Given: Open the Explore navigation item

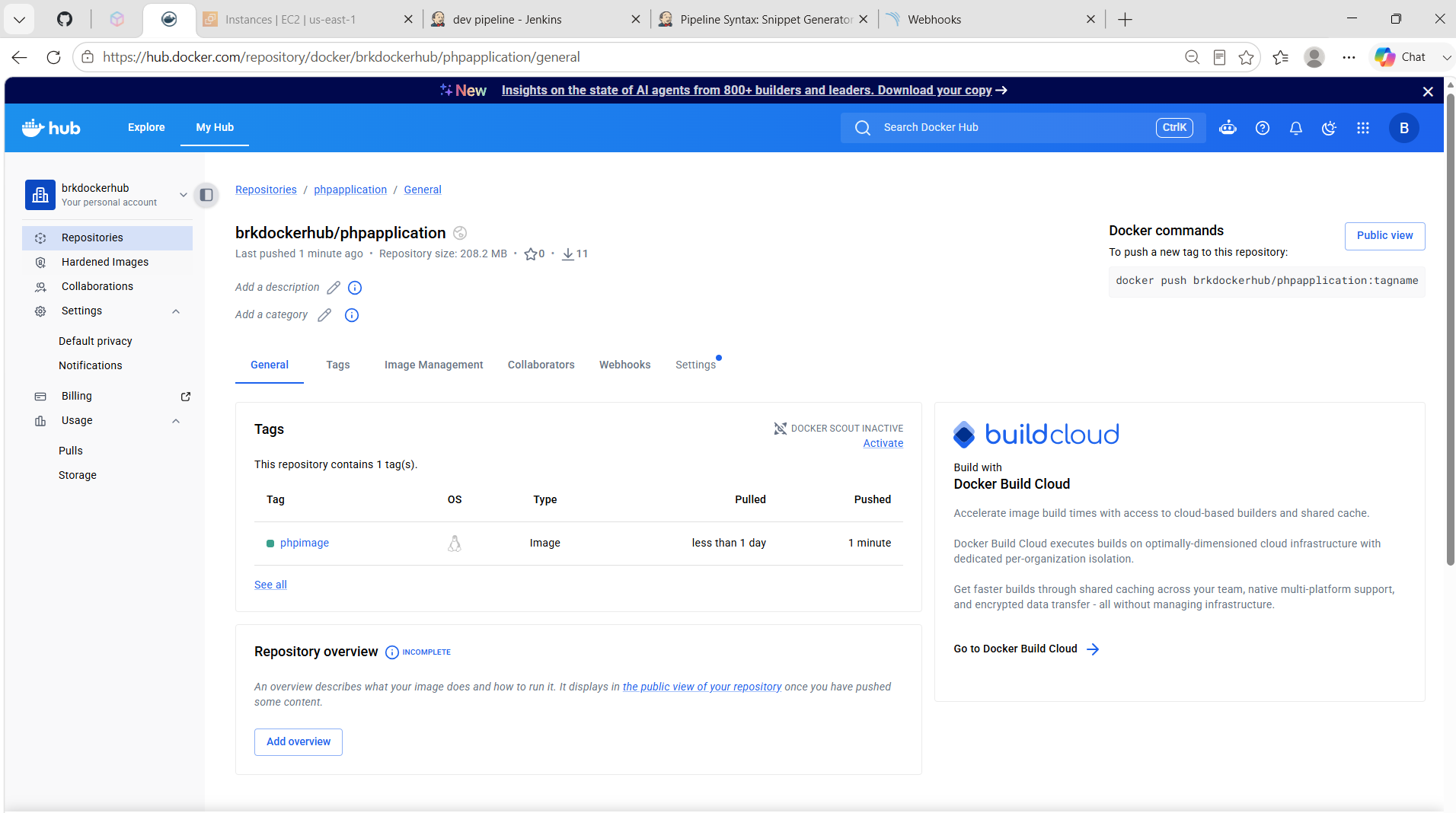Looking at the screenshot, I should [146, 128].
